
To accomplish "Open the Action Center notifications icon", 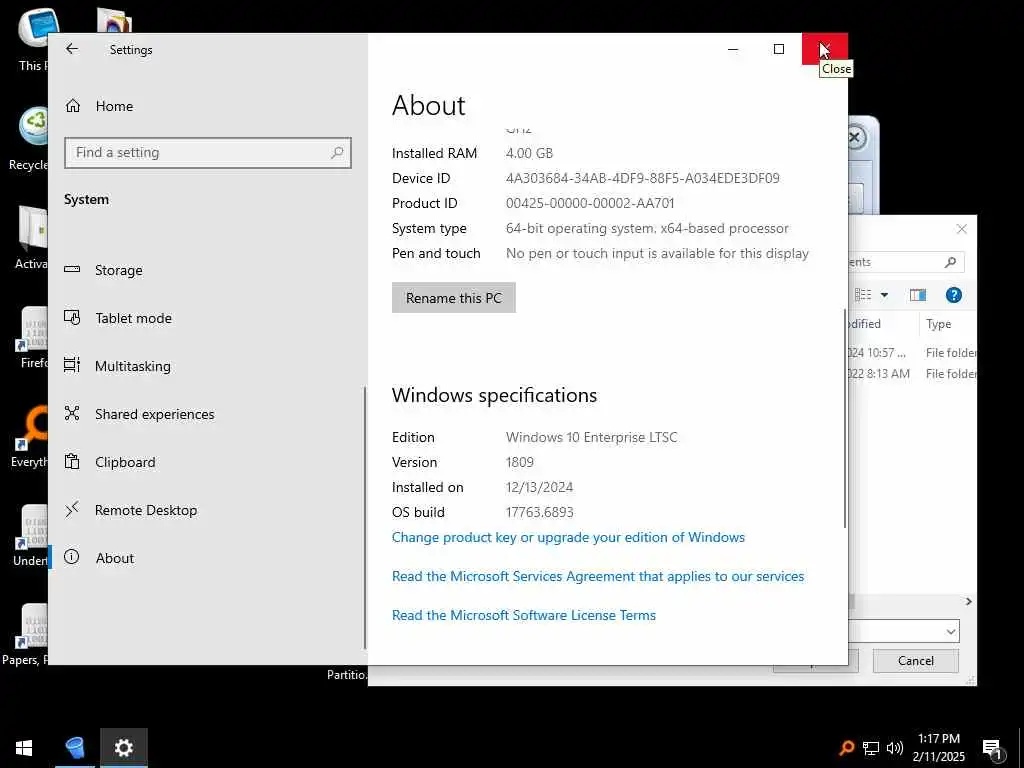I will [992, 749].
